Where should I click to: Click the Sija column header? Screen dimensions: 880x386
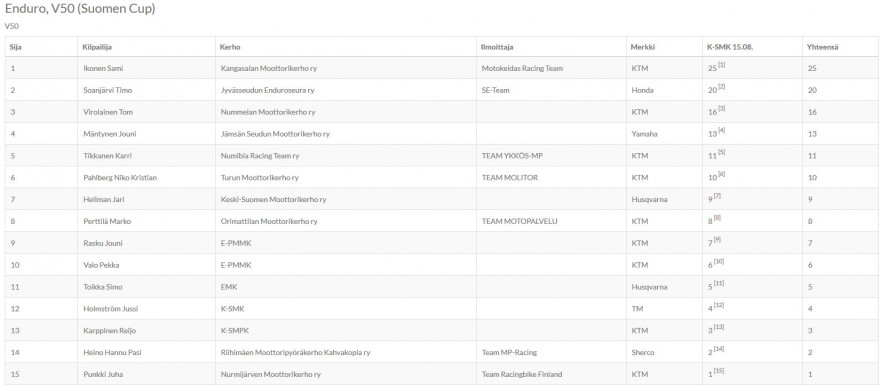[15, 47]
